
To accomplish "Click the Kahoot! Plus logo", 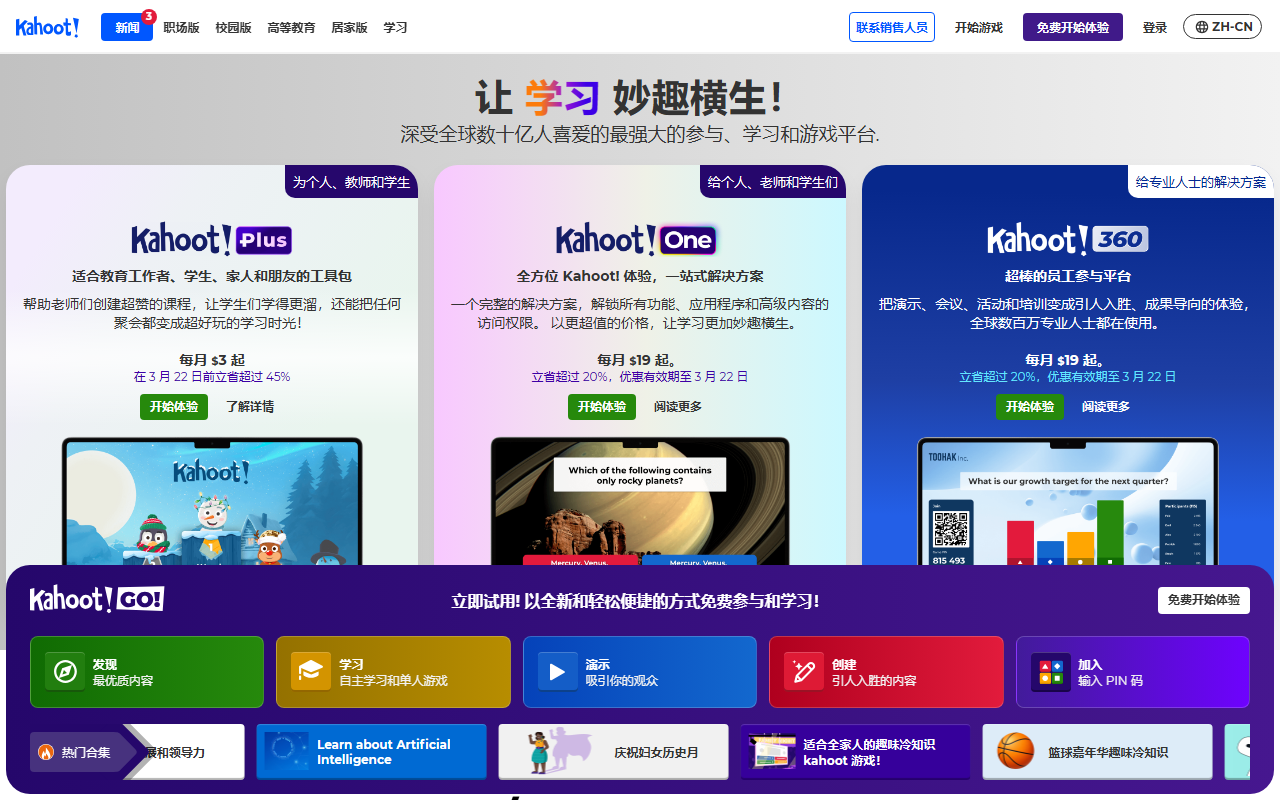I will point(211,240).
